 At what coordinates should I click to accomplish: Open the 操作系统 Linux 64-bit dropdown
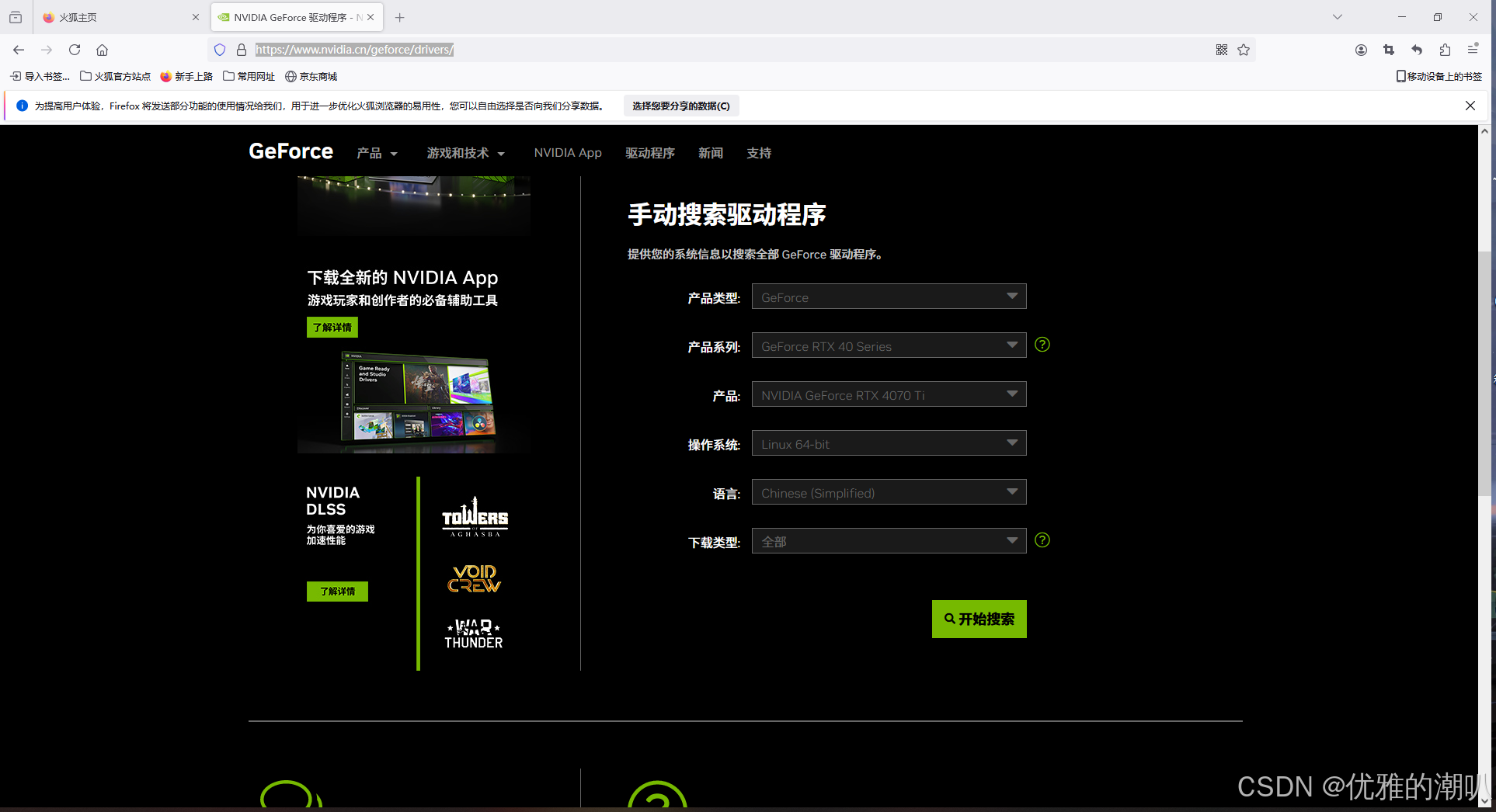(889, 443)
